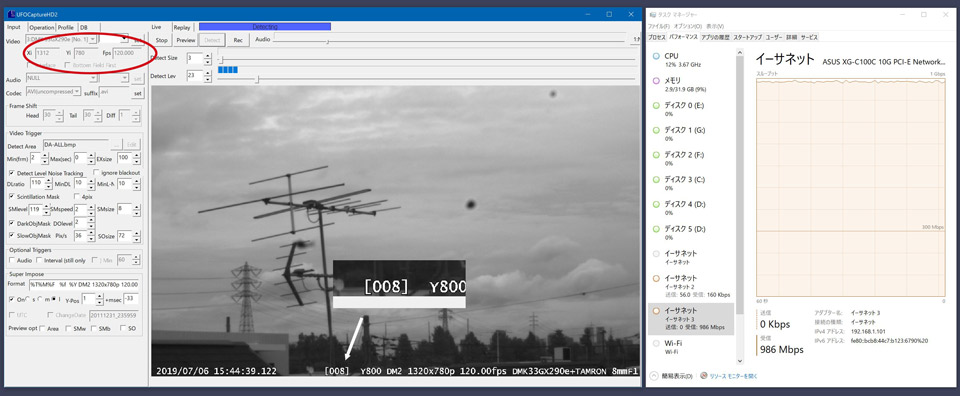Click the Detect Area DA-ALL.bmp field
960x396 pixels.
76,145
